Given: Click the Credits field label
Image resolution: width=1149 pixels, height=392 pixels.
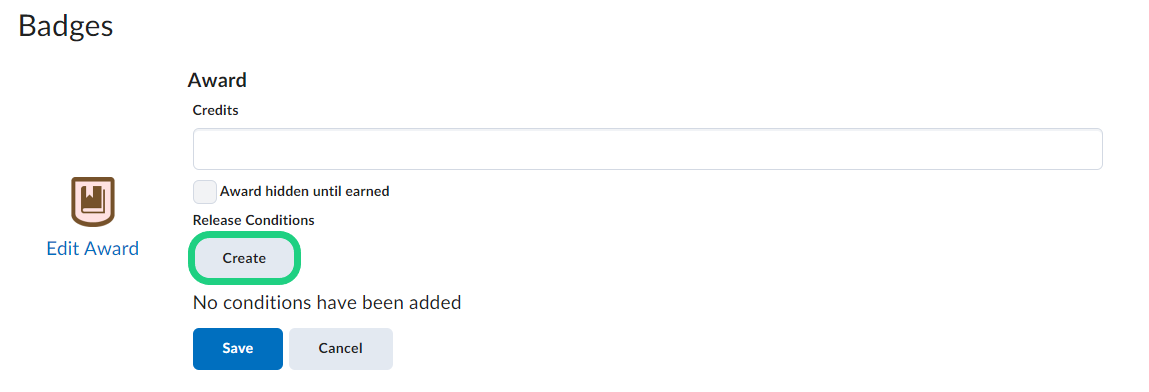Looking at the screenshot, I should point(215,110).
